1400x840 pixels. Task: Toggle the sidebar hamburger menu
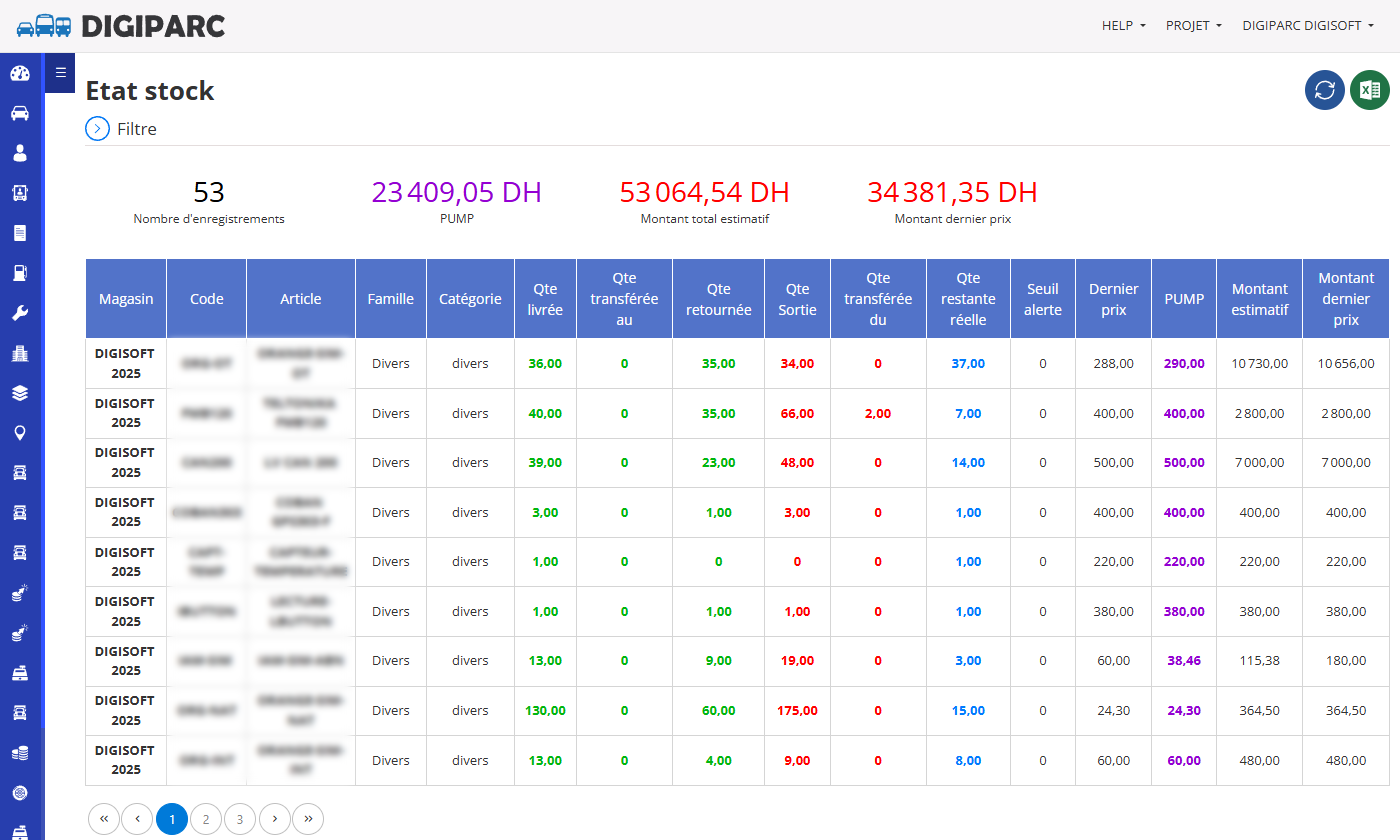60,72
